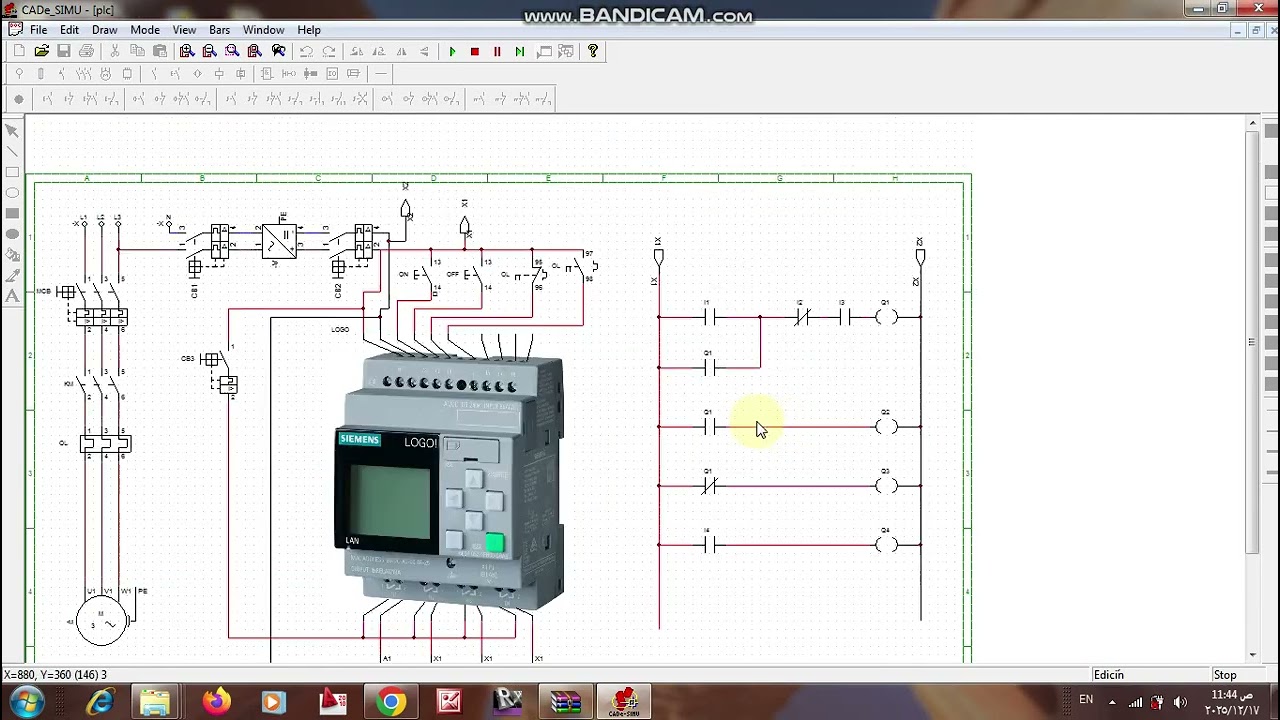
Task: Click the horizontal line tool in second toolbar
Action: pos(380,74)
